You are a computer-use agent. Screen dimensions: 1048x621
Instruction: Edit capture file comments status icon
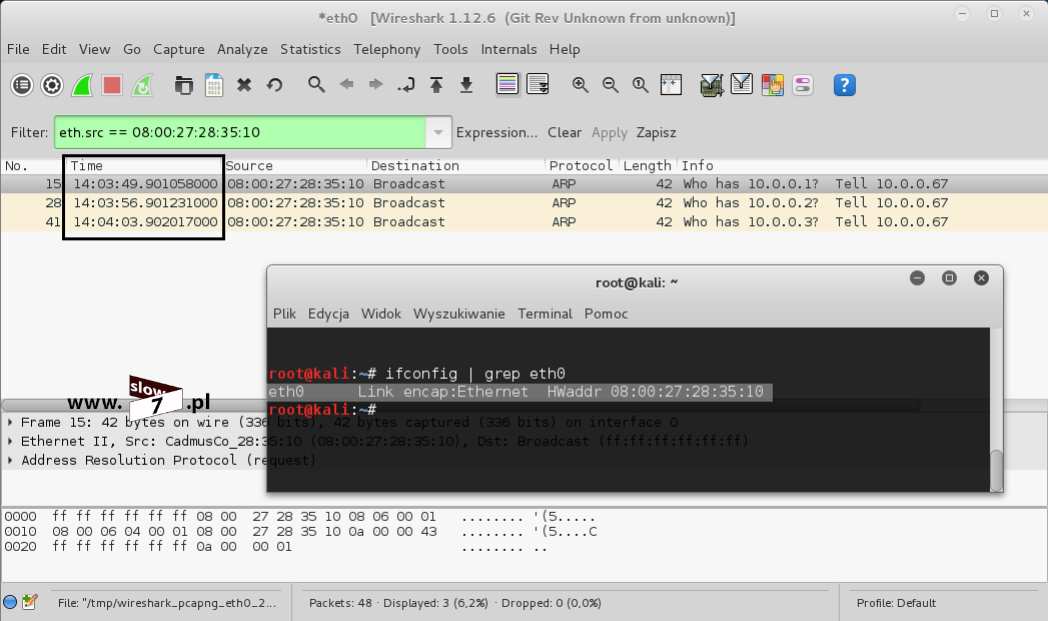pyautogui.click(x=29, y=602)
